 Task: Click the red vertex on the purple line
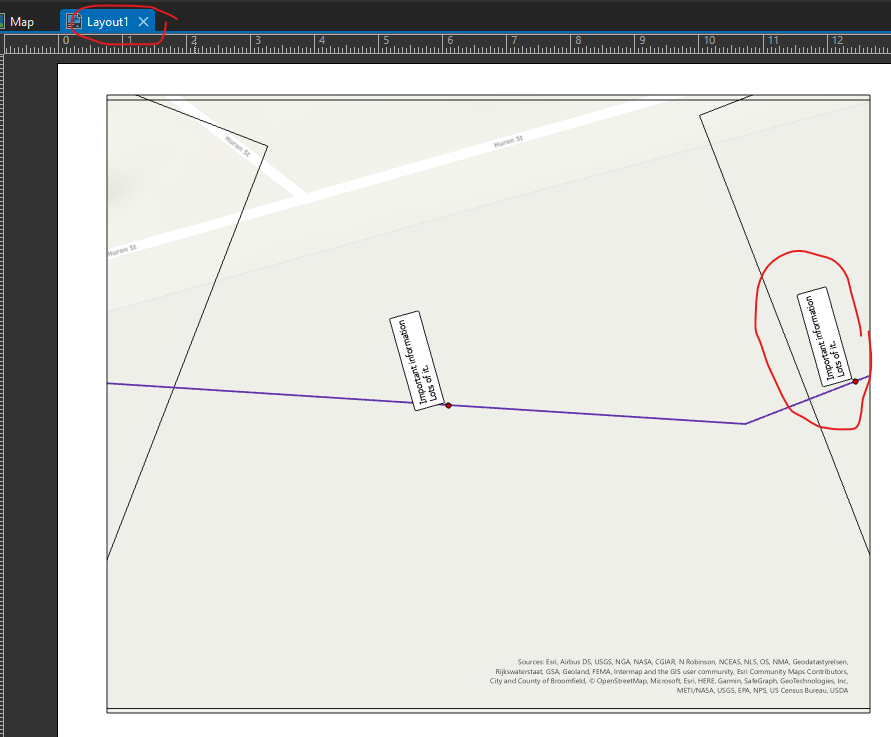pos(448,404)
